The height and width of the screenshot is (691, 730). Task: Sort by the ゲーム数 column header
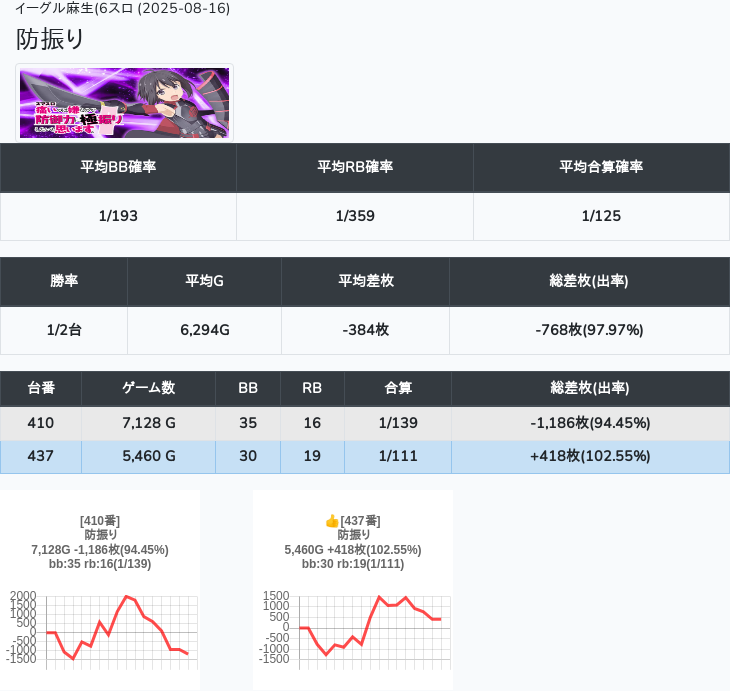point(148,388)
